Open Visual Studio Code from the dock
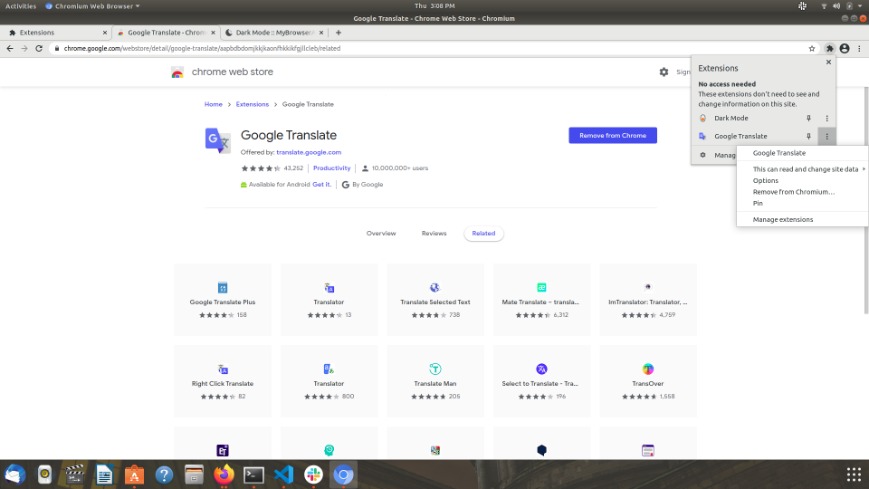 point(284,475)
